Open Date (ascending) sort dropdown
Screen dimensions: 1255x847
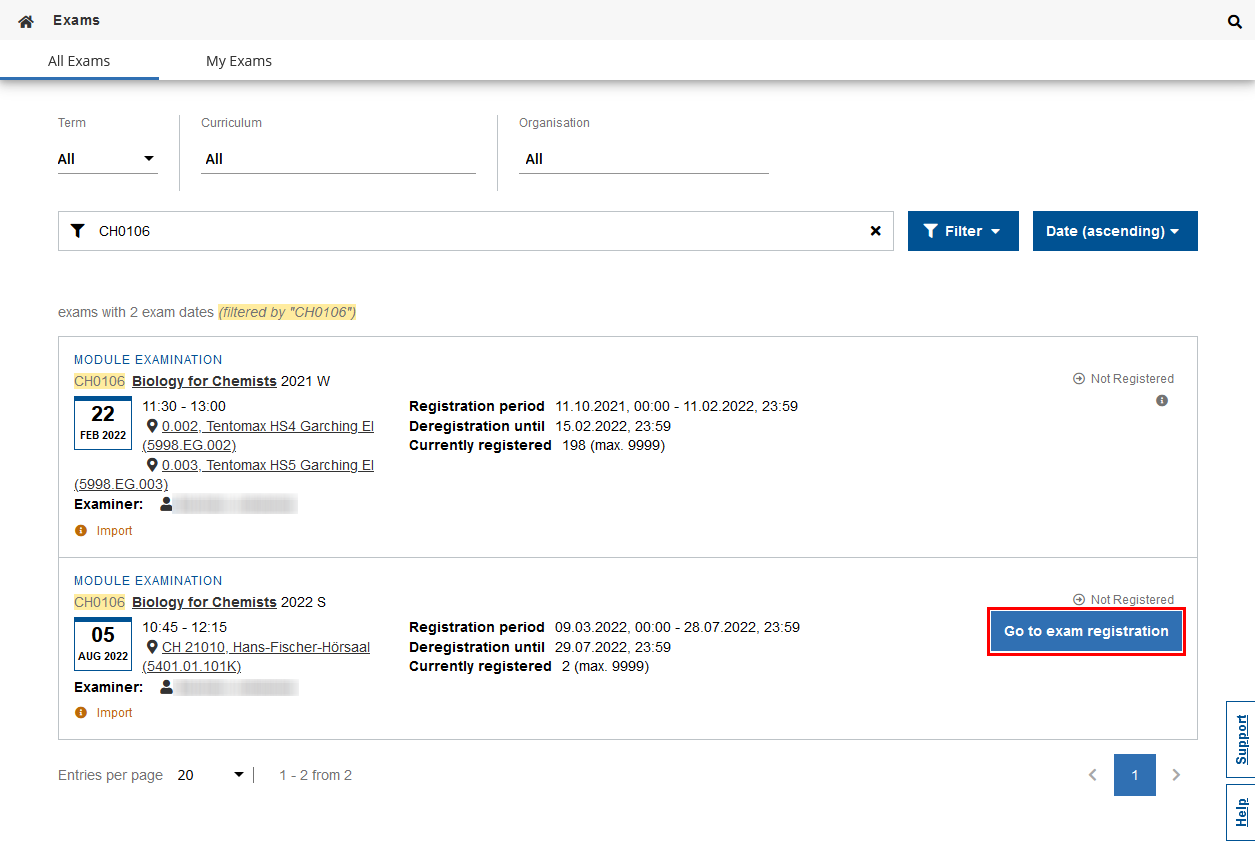point(1114,231)
